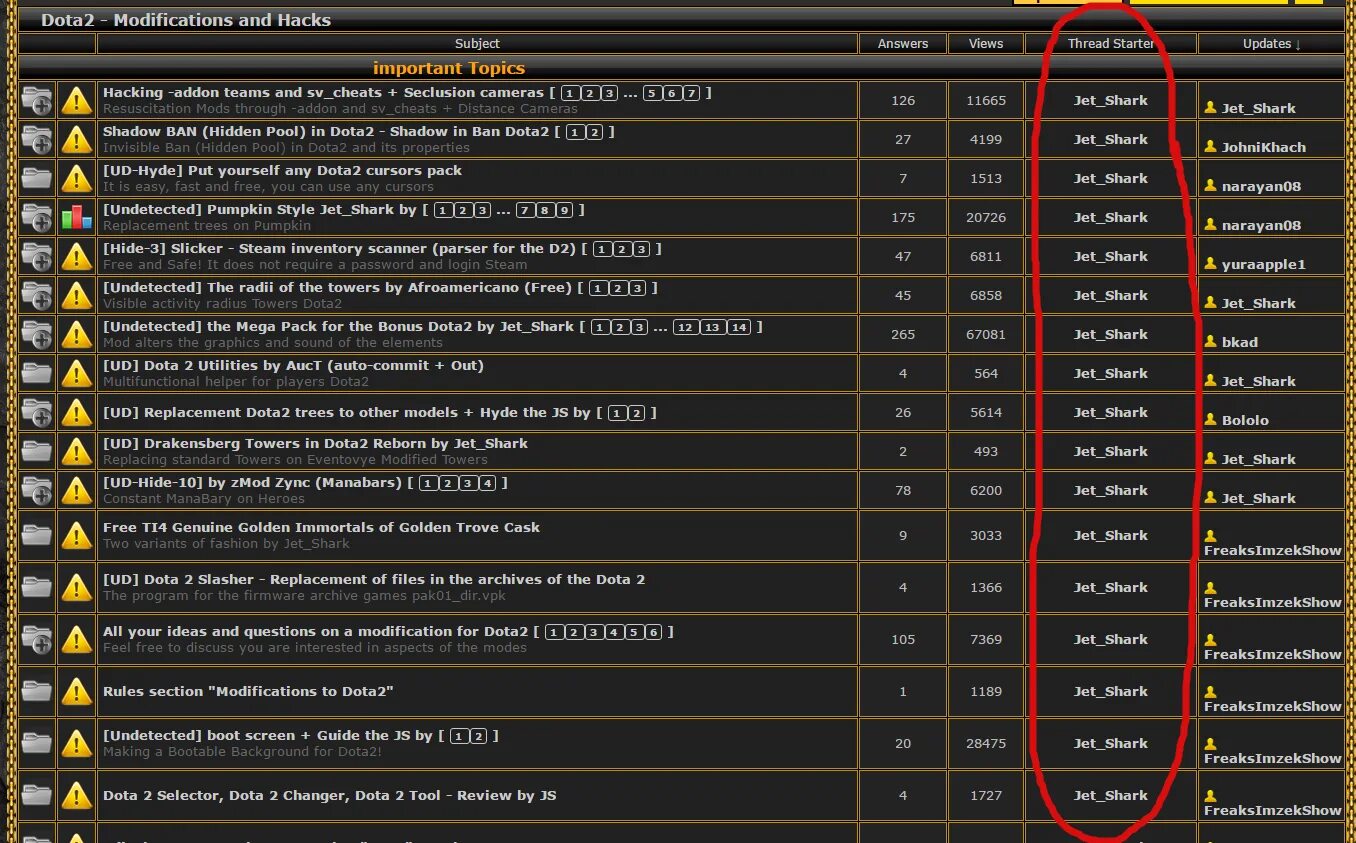Click folder icon of UD-Hyde cursors pack thread
The image size is (1356, 843).
(x=37, y=178)
